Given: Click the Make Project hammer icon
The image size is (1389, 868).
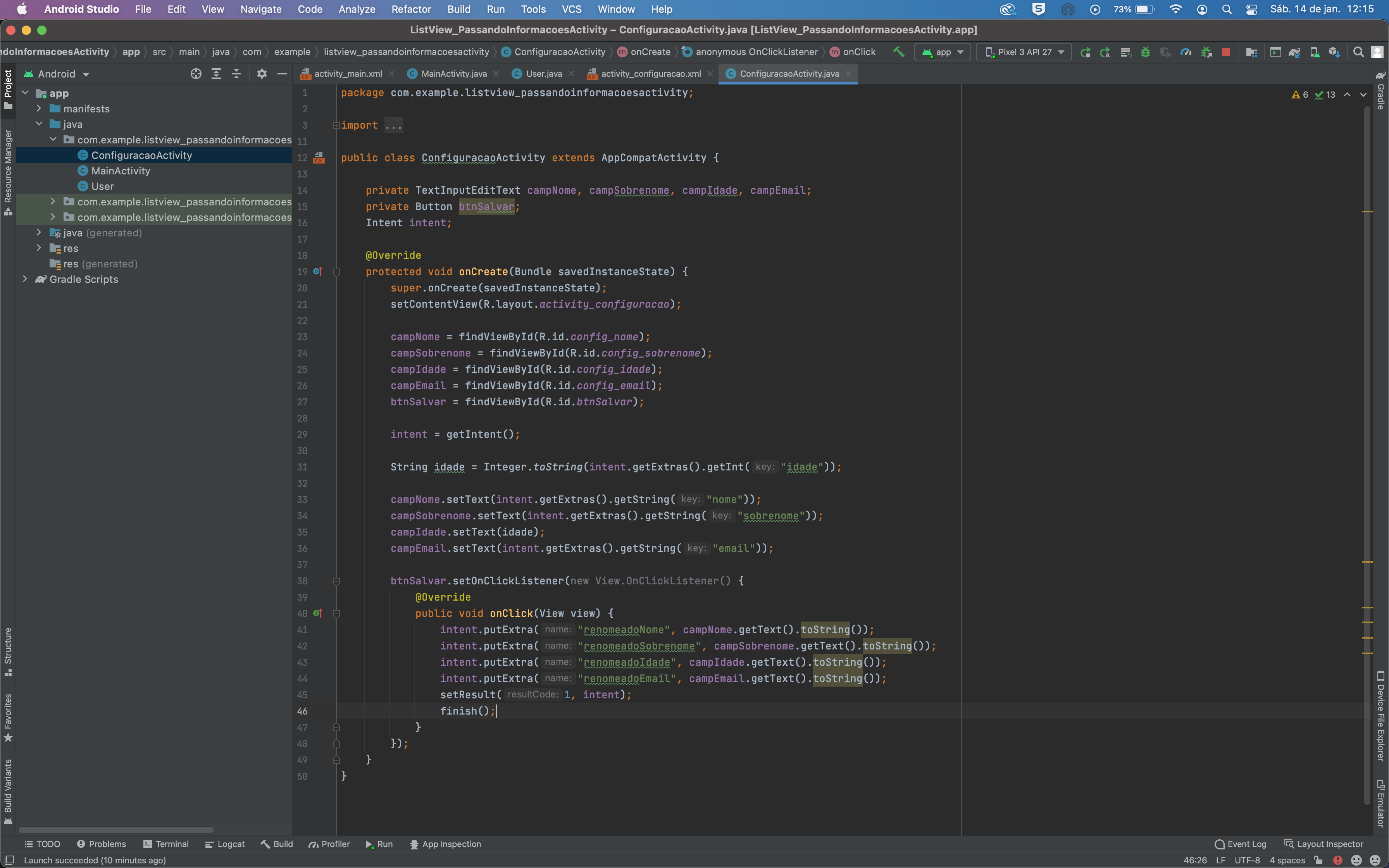Looking at the screenshot, I should (x=899, y=52).
